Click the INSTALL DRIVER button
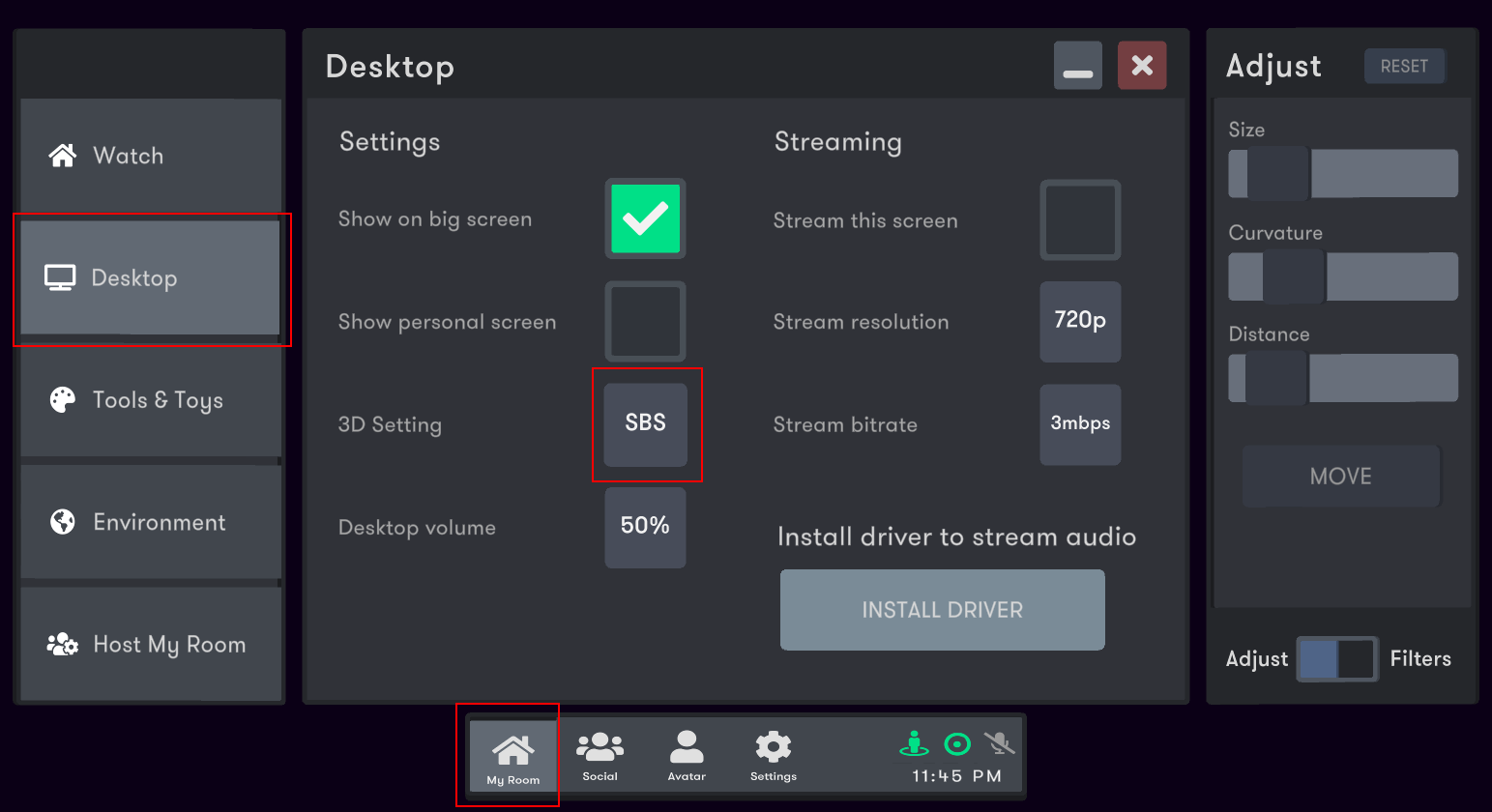Image resolution: width=1492 pixels, height=812 pixels. tap(942, 610)
